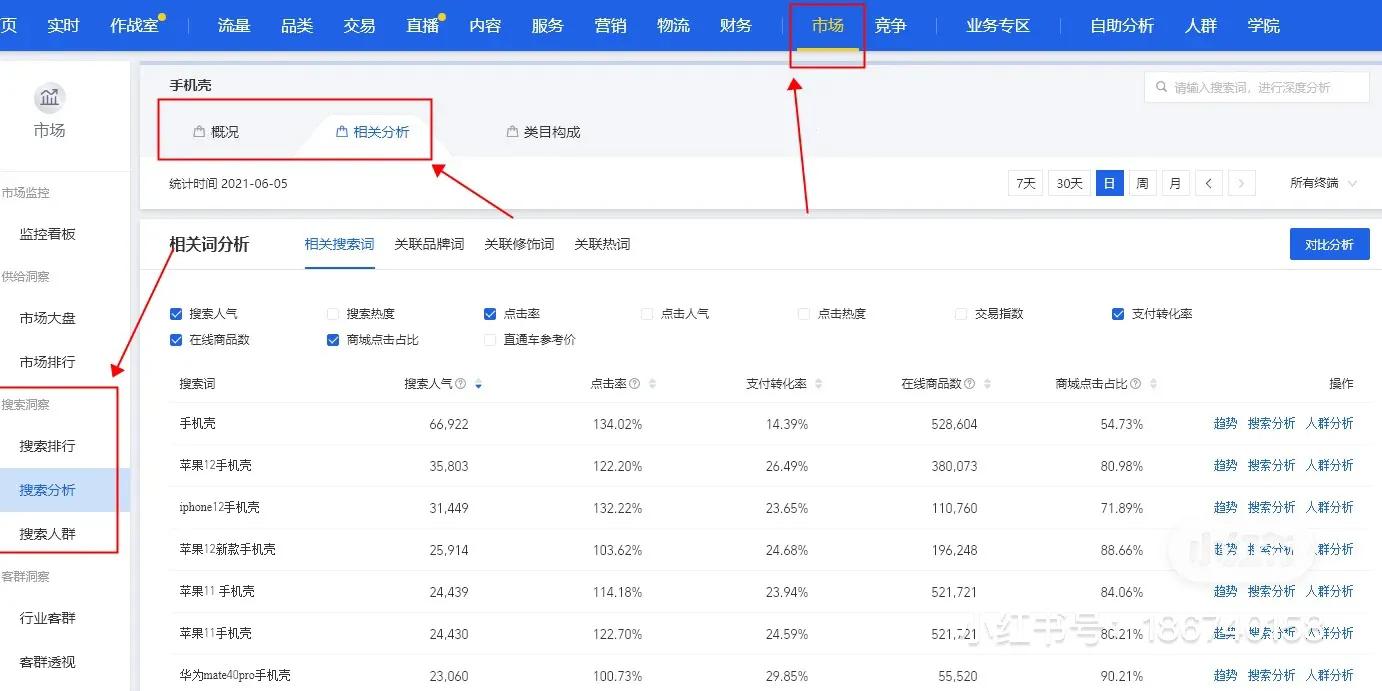Select the 市场 chart icon in the left sidebar
Image resolution: width=1382 pixels, height=691 pixels.
point(49,98)
